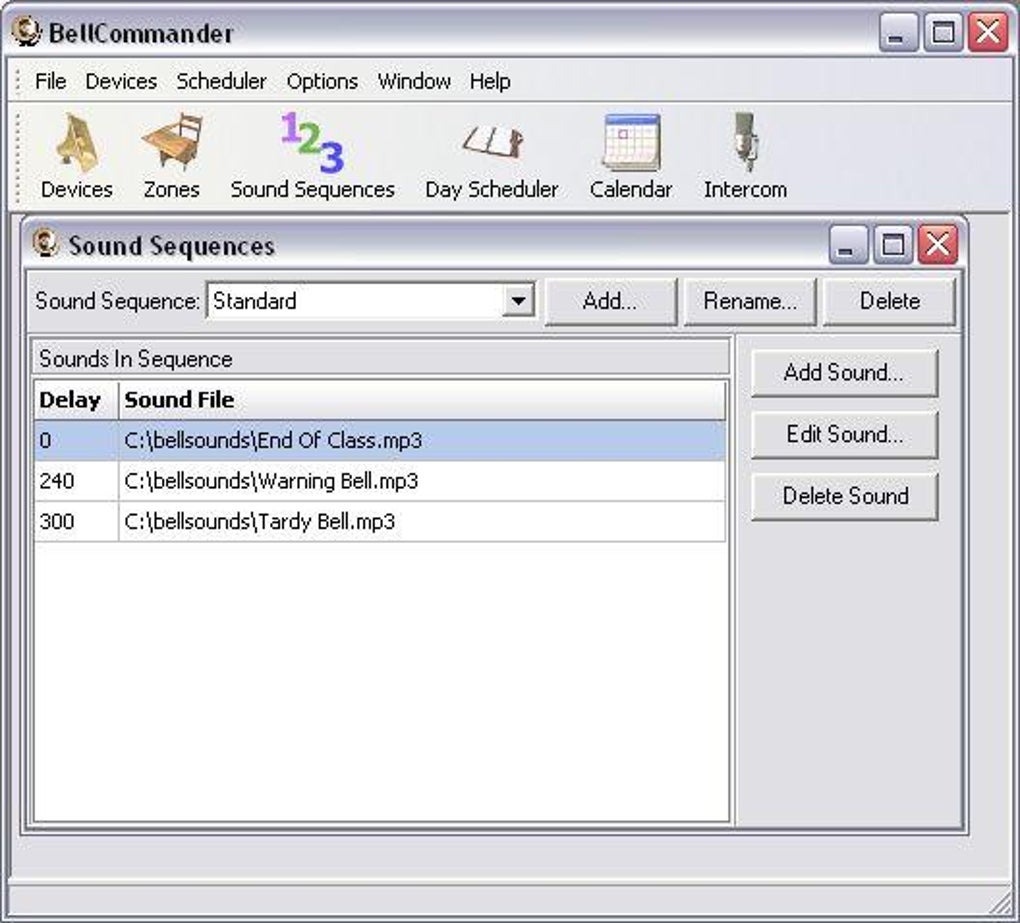Click the Delete Sound button
The width and height of the screenshot is (1020, 923).
844,496
